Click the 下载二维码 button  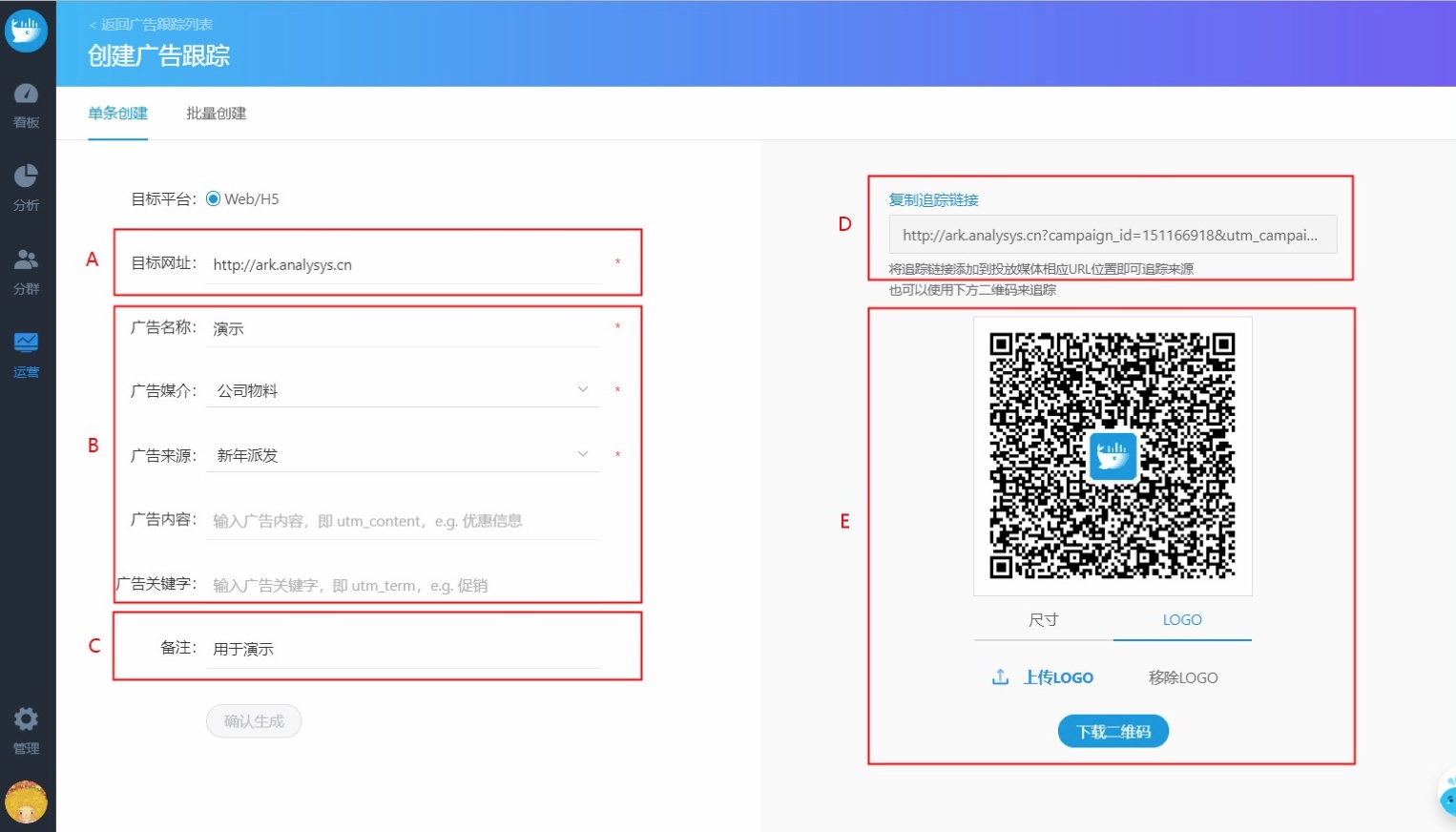1113,732
